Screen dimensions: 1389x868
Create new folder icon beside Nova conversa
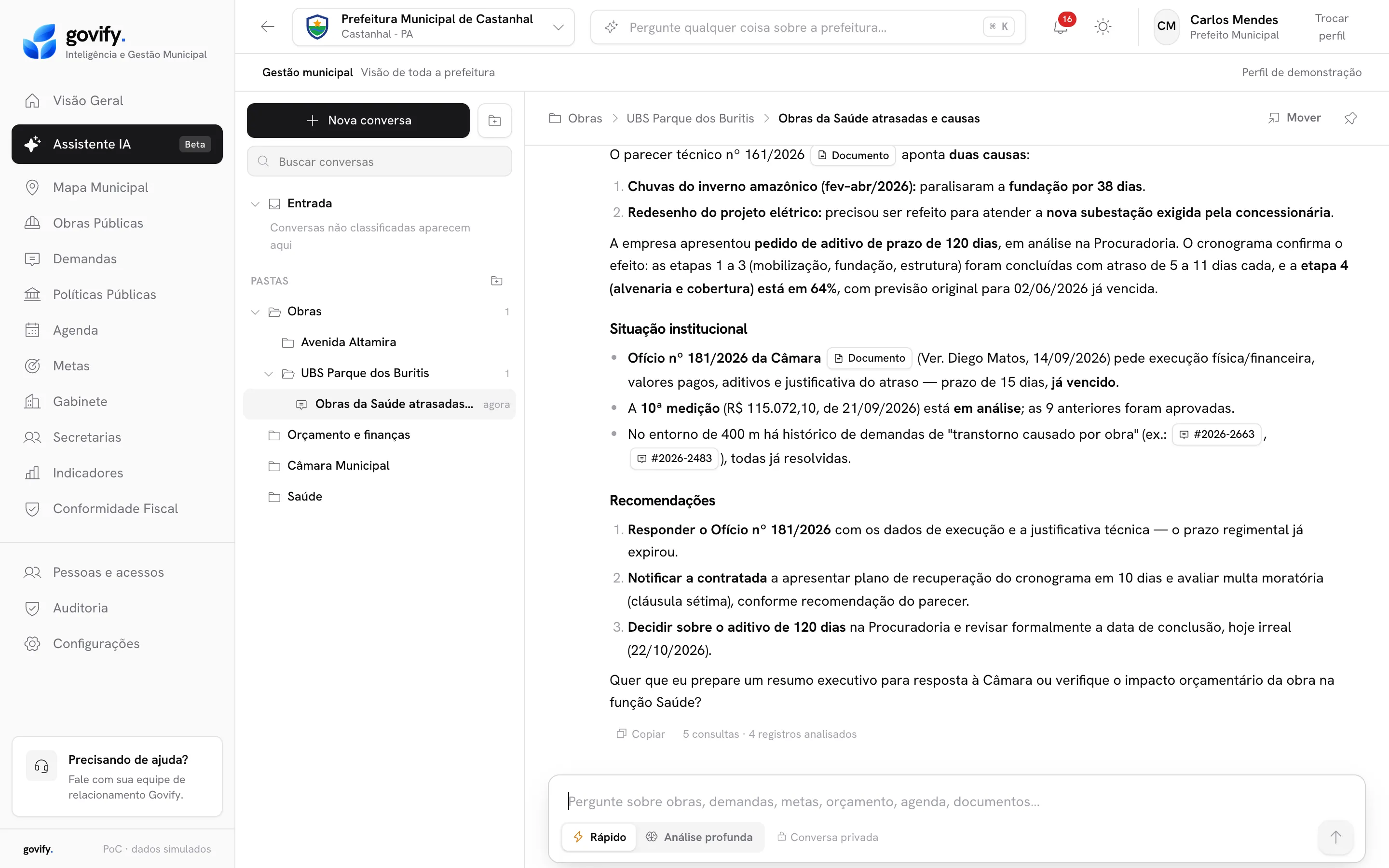(x=495, y=121)
